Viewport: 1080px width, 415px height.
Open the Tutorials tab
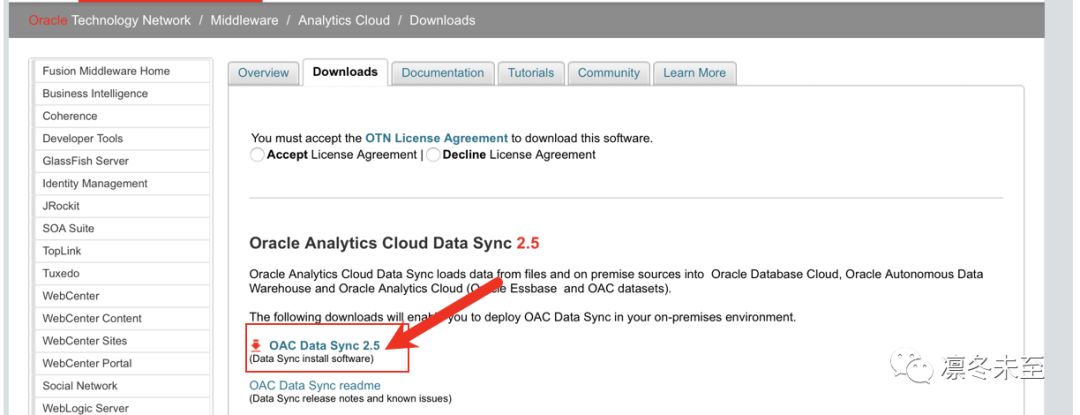[530, 73]
